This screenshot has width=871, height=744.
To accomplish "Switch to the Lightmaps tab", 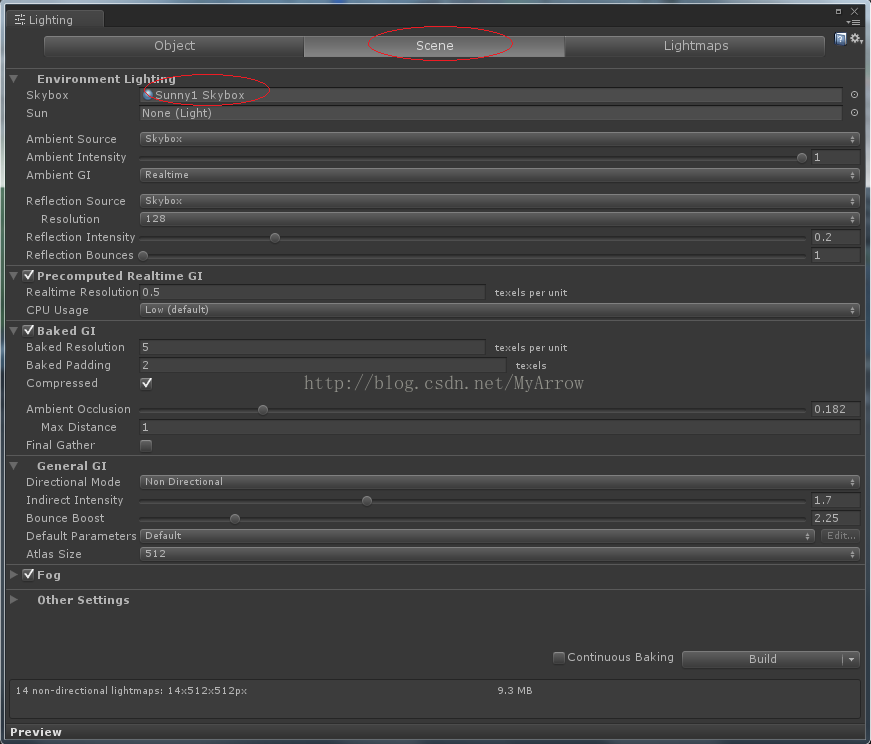I will tap(695, 46).
